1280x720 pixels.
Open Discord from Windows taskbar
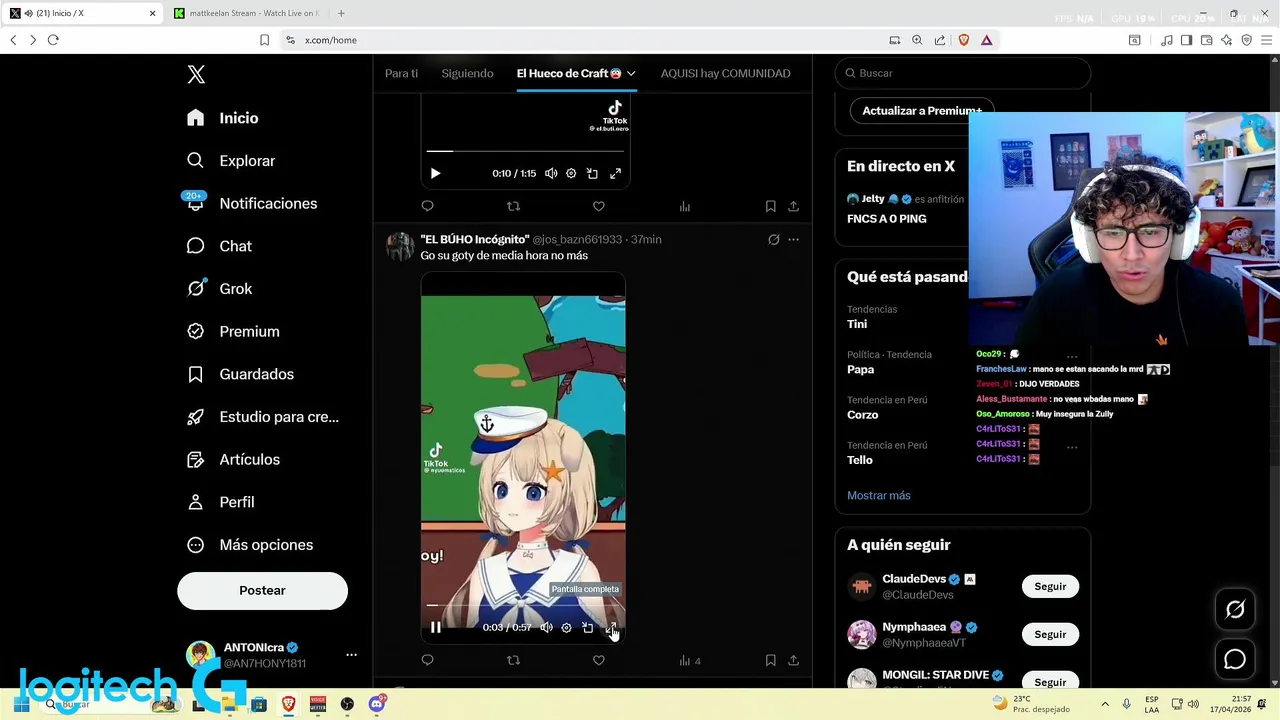377,704
